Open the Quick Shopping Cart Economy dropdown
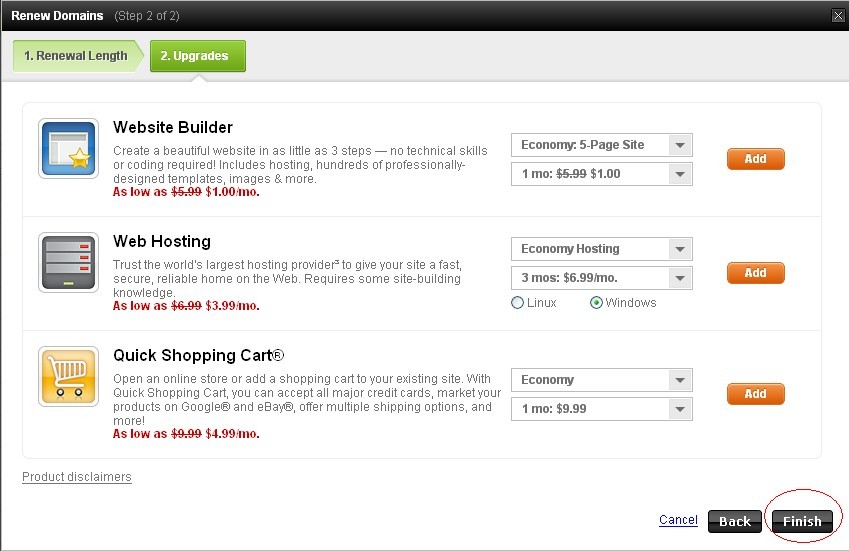 coord(602,380)
